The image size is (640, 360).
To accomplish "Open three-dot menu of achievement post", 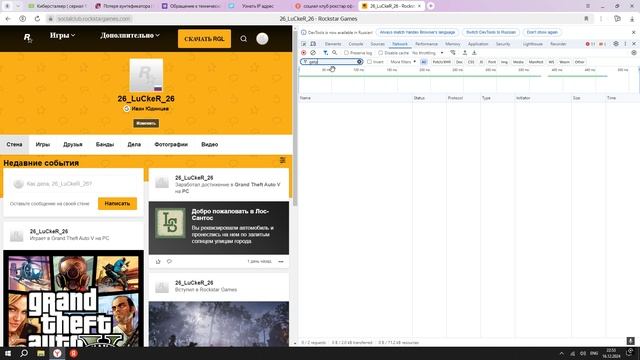I will tap(281, 261).
